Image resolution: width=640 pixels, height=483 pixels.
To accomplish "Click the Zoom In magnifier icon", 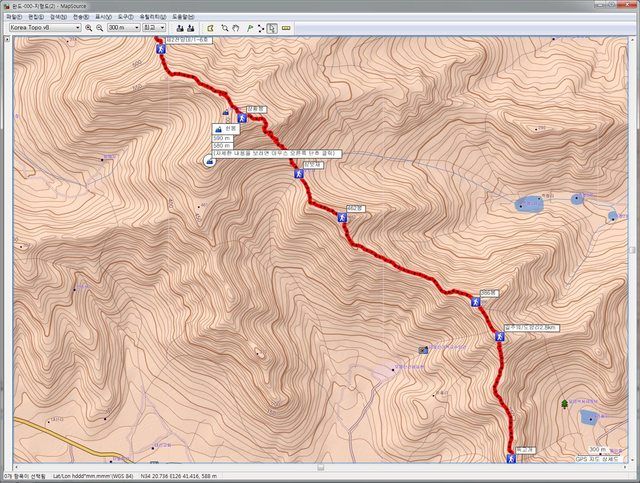I will (x=89, y=28).
